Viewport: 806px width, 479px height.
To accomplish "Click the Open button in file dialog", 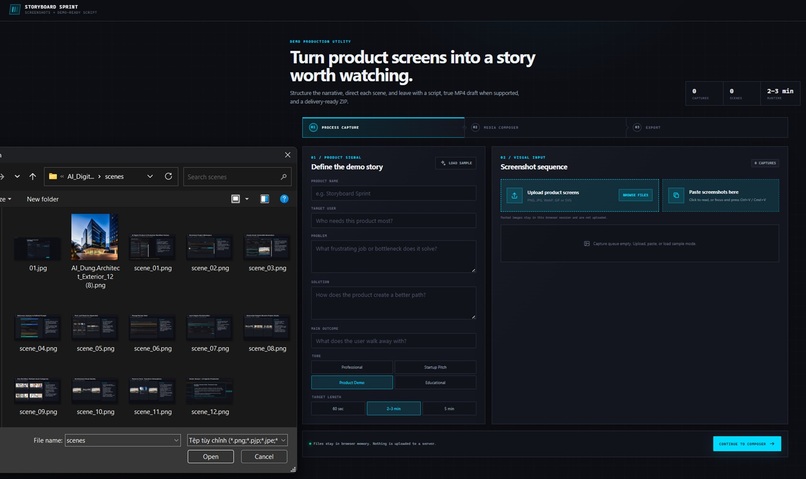I will 211,456.
